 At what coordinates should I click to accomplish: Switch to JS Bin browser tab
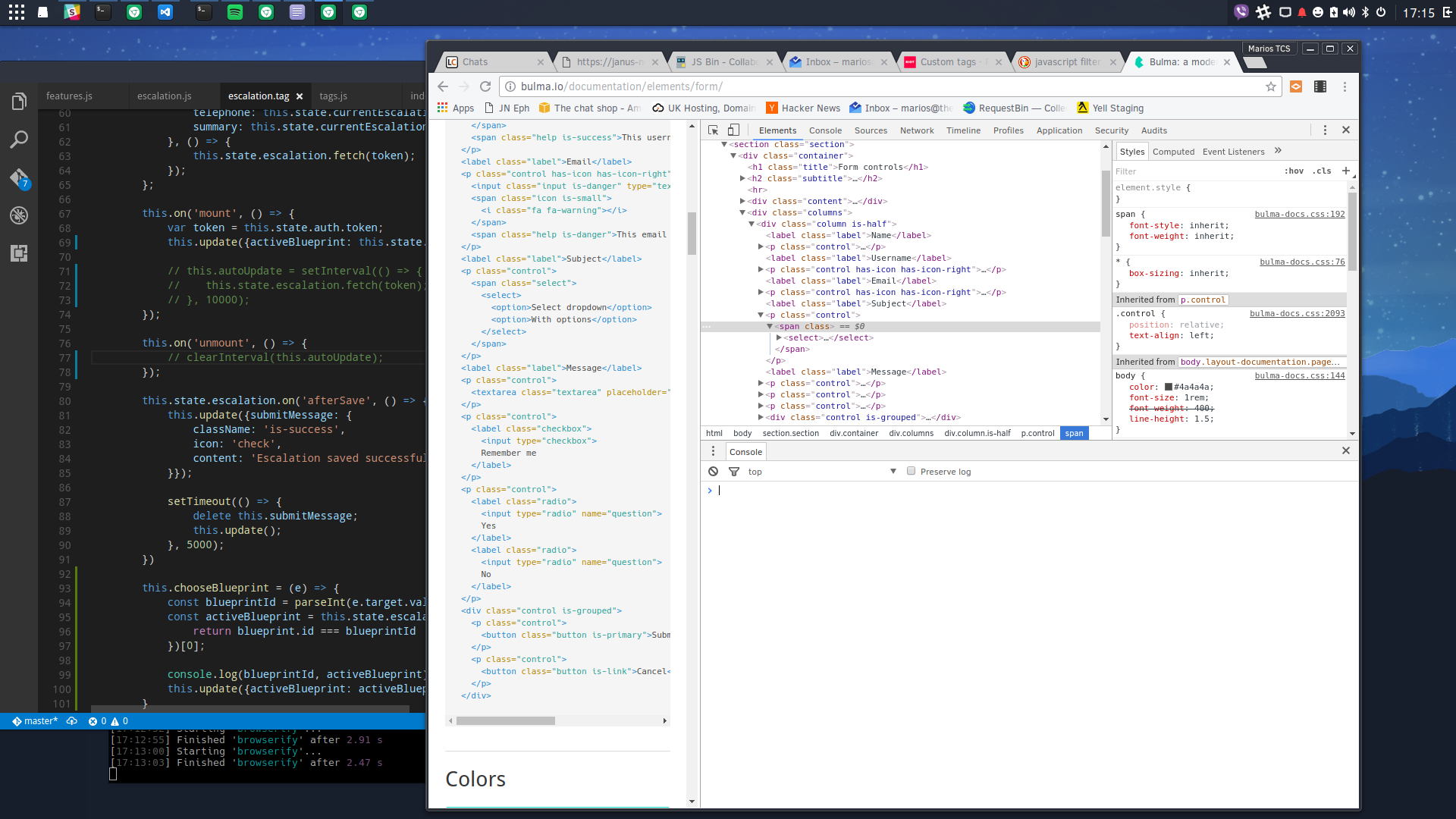(724, 62)
